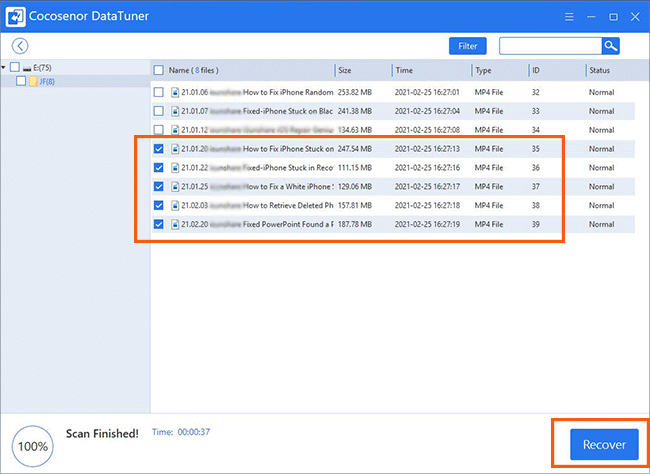
Task: Click the 2021-02-25 16:27:19 time cell
Action: pyautogui.click(x=427, y=224)
